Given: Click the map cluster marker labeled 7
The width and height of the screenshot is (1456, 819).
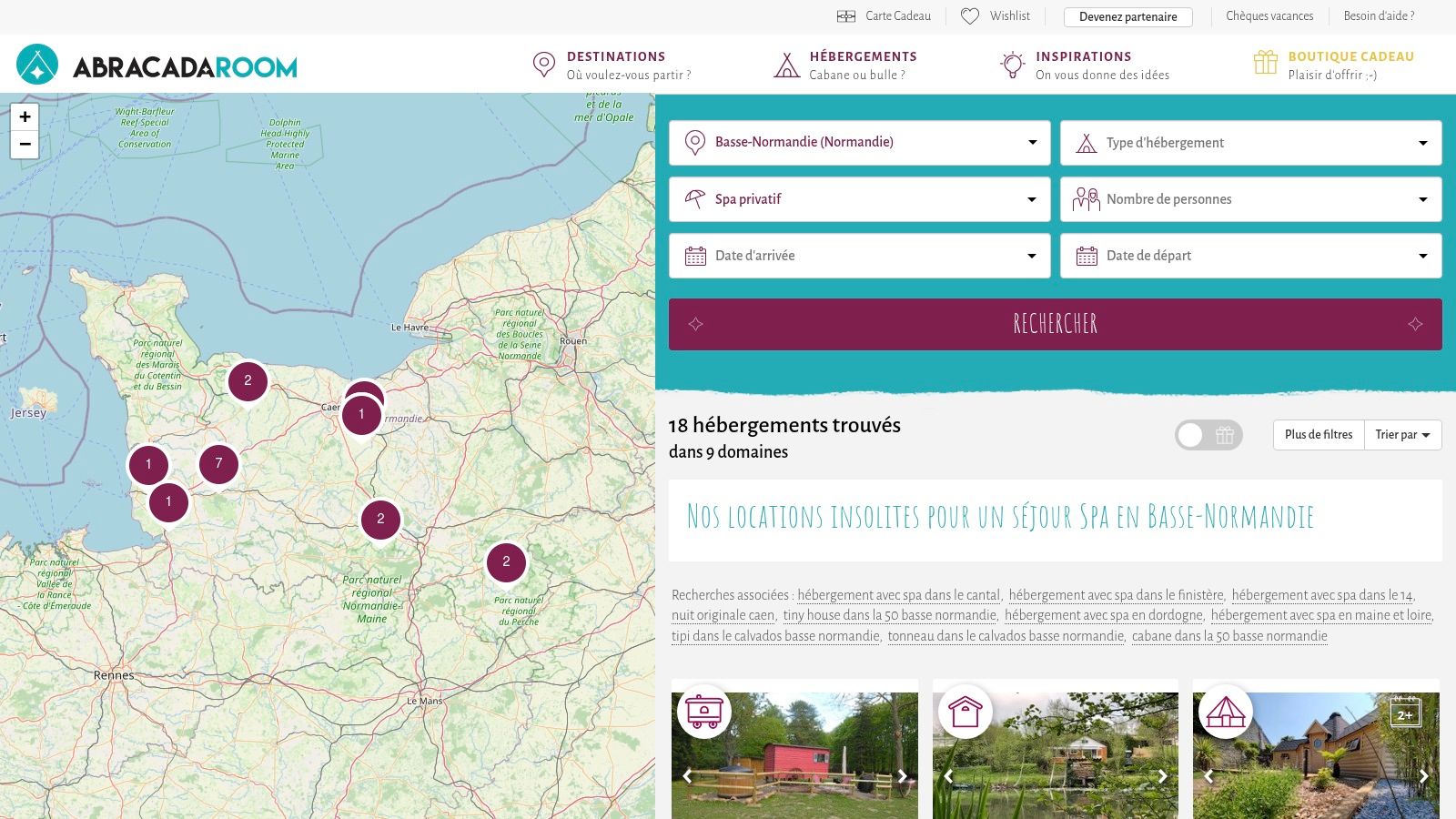Looking at the screenshot, I should (x=218, y=464).
